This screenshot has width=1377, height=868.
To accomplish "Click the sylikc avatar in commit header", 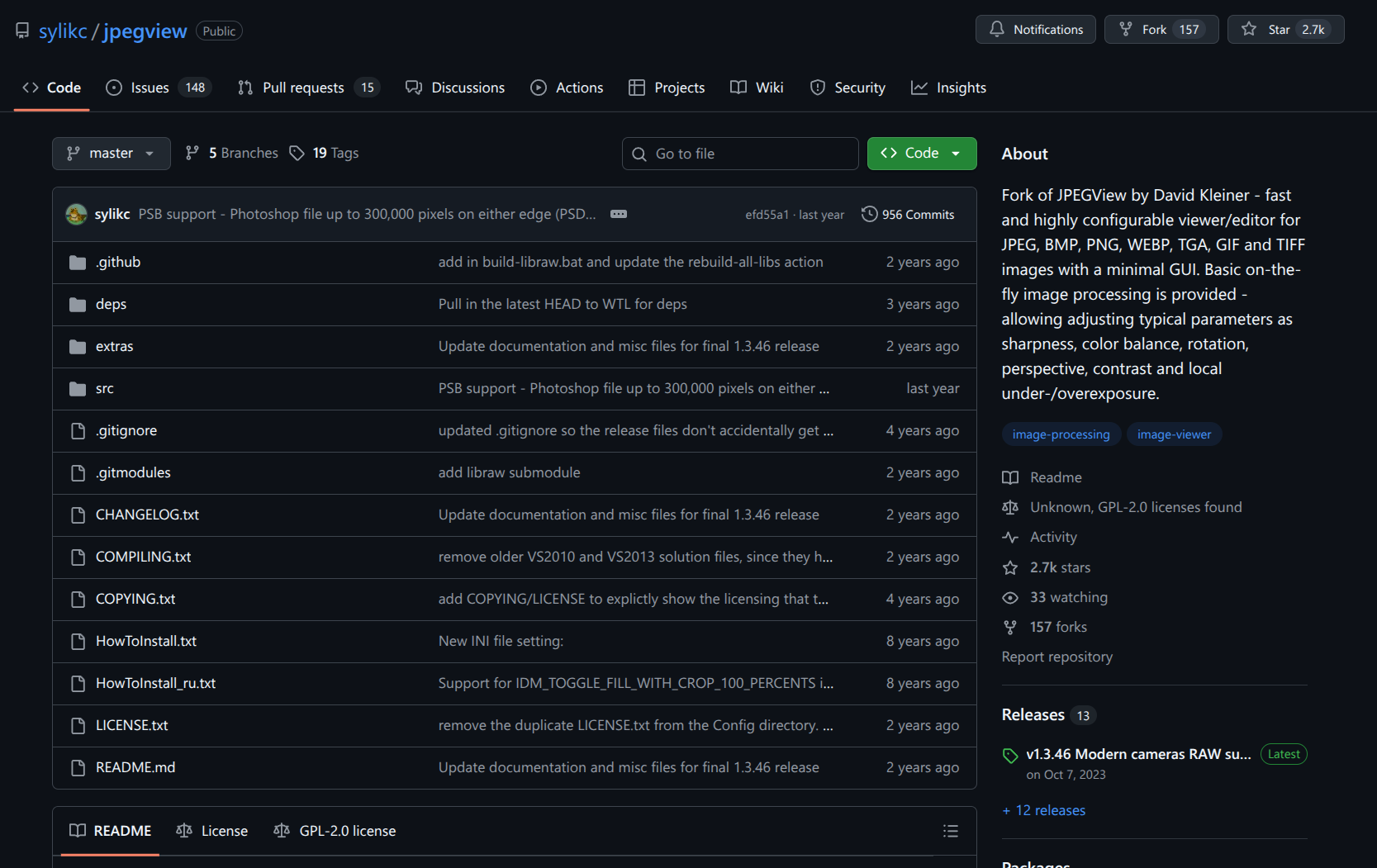I will (x=77, y=214).
